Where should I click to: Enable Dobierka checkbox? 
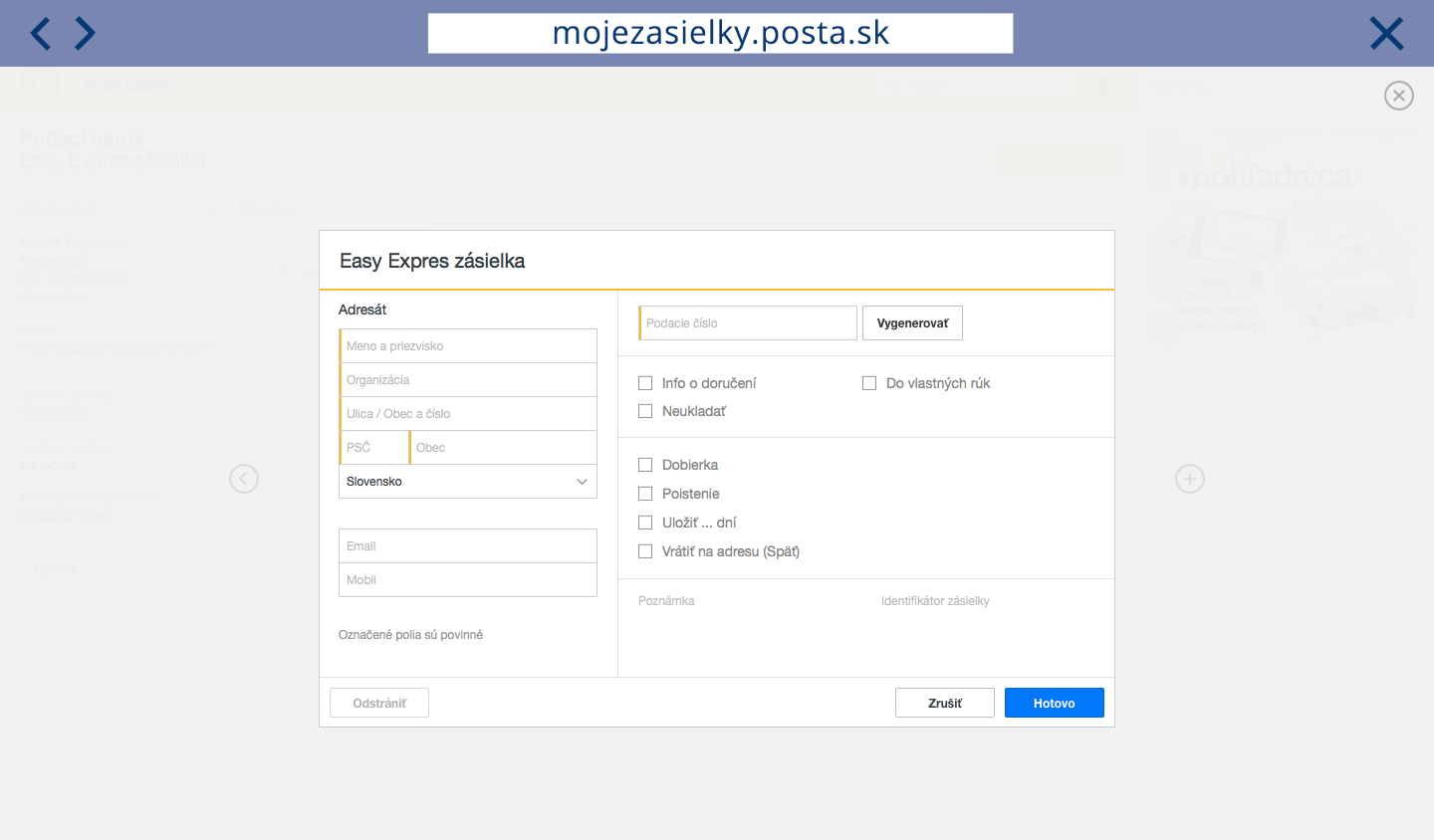coord(645,465)
